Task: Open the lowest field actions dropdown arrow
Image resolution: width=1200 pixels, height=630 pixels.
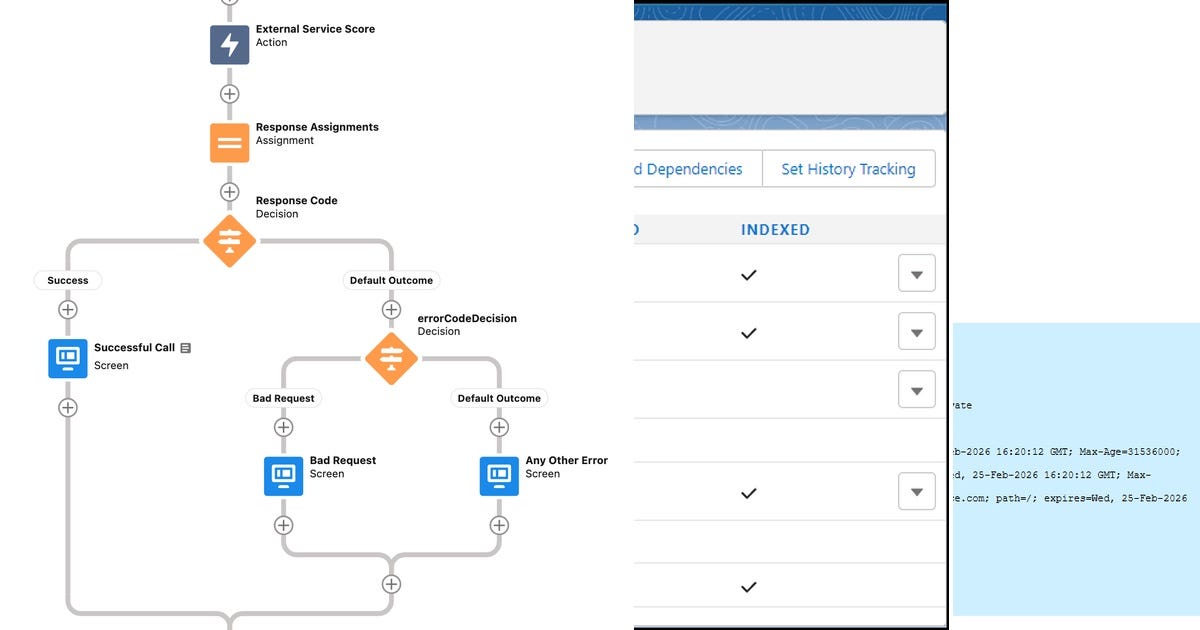Action: pos(916,491)
